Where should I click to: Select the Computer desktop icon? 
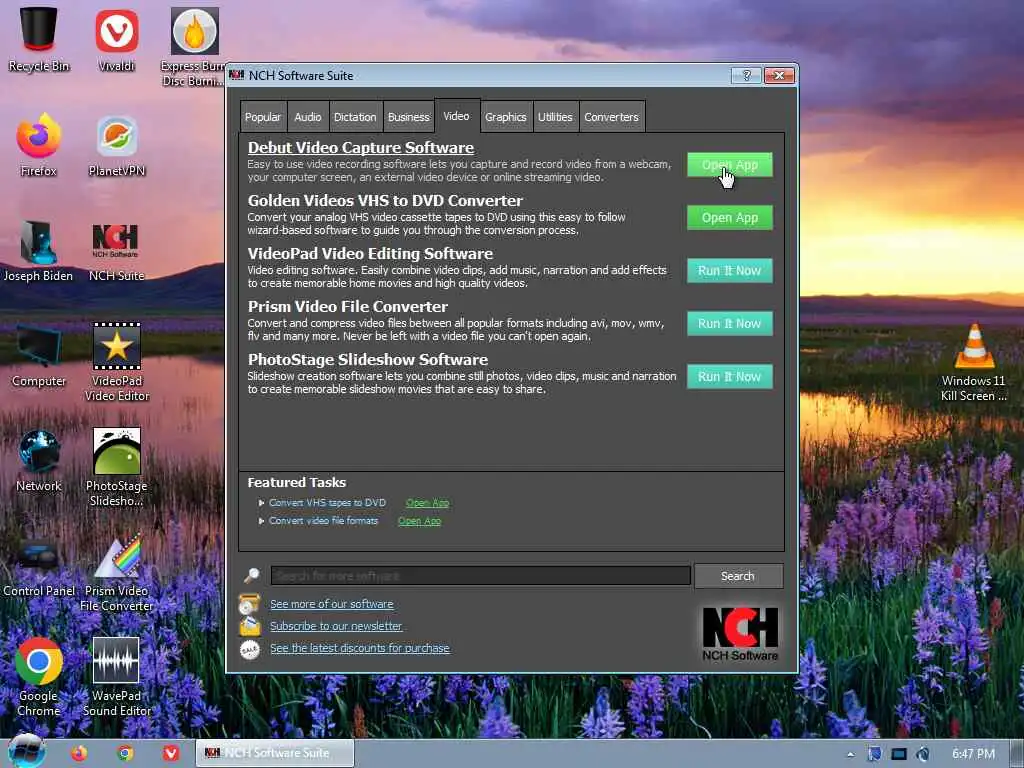[x=39, y=356]
